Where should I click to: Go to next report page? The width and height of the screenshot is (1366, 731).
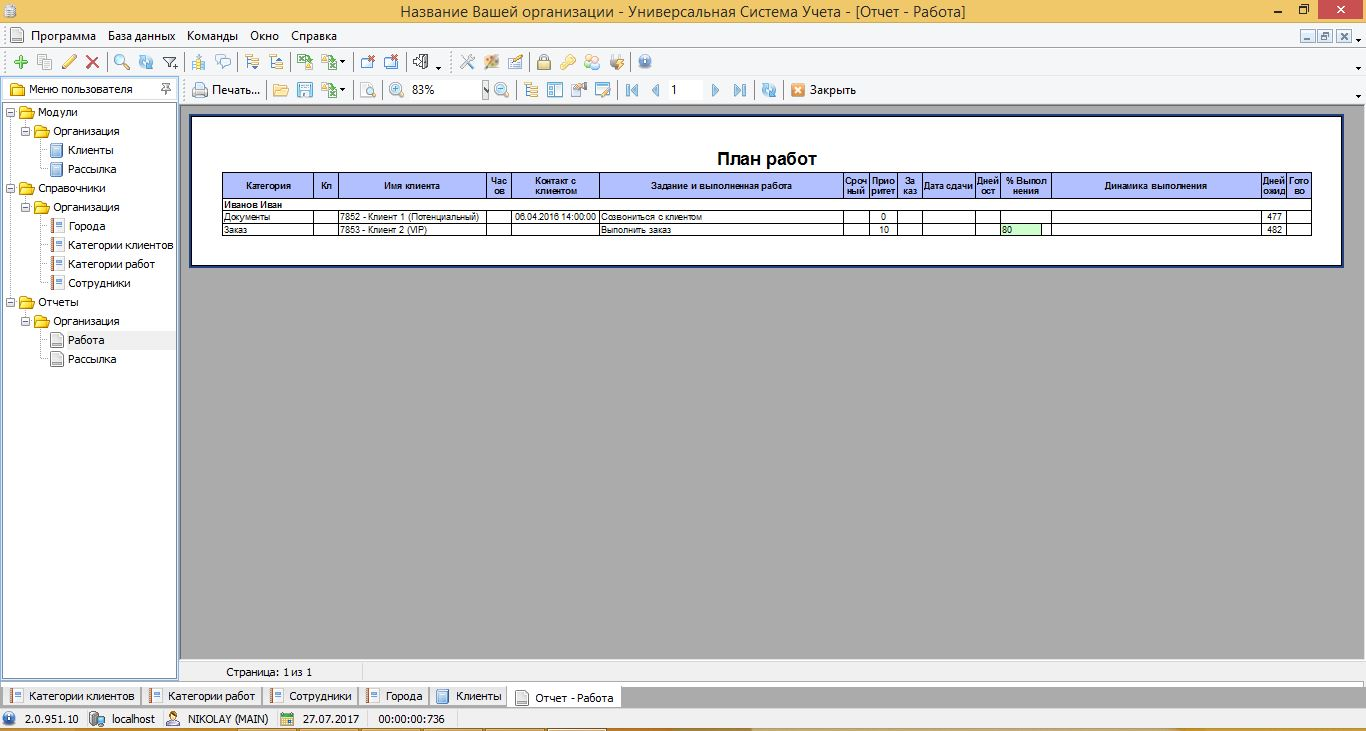click(x=715, y=90)
